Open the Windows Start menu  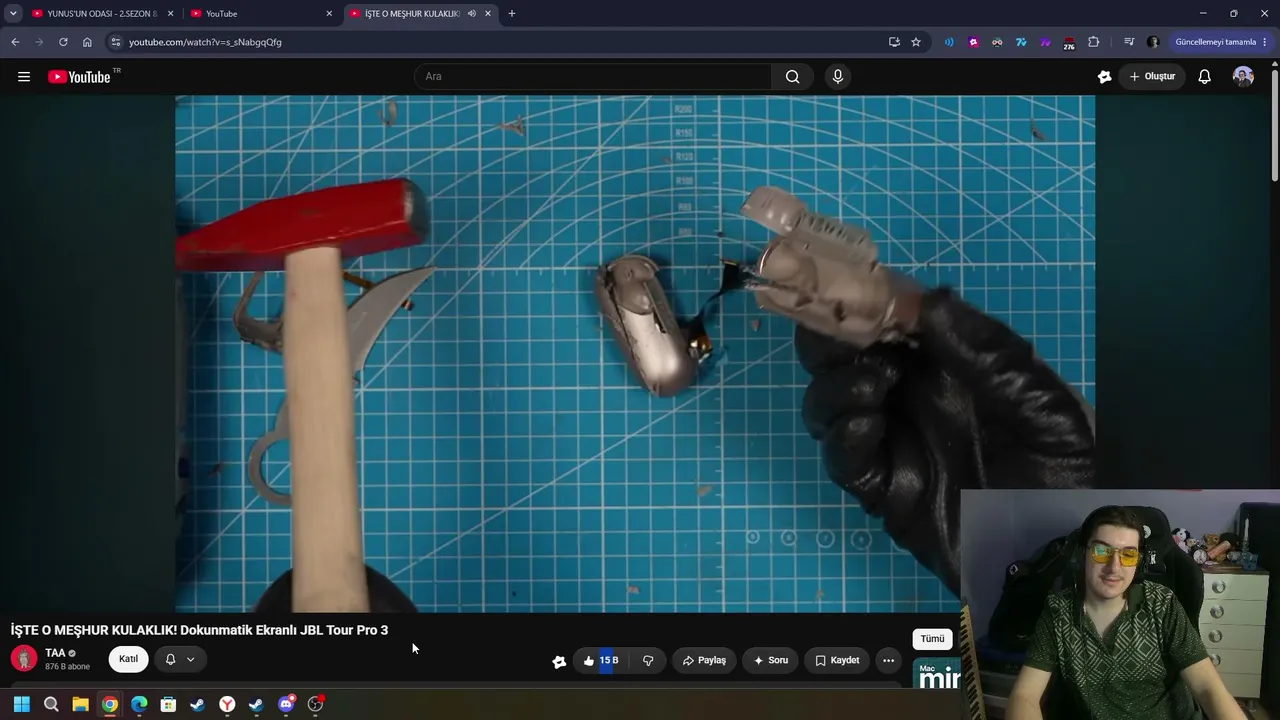(21, 705)
